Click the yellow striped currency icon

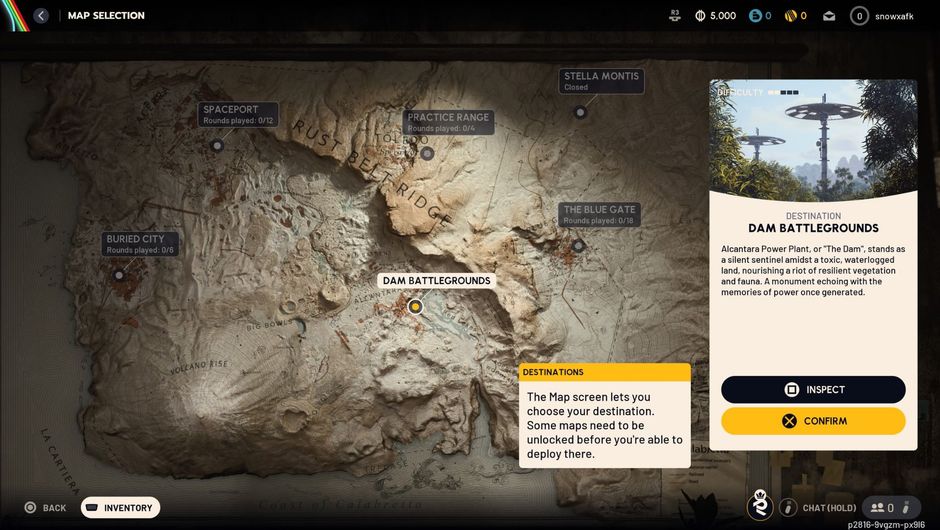click(x=790, y=16)
